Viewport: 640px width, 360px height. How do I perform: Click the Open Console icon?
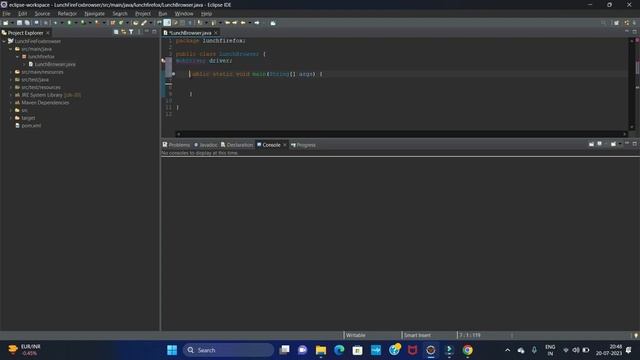point(613,144)
